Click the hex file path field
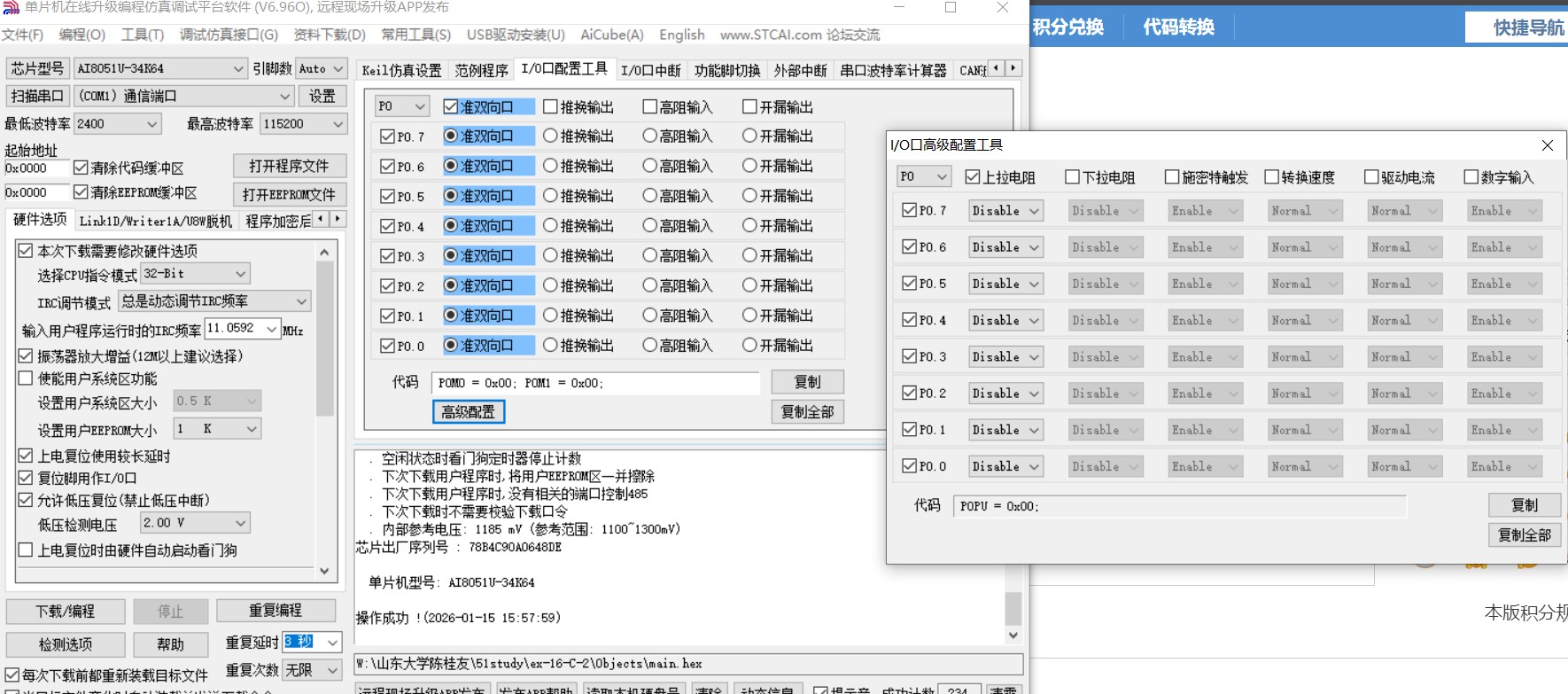The image size is (1568, 694). click(x=688, y=663)
